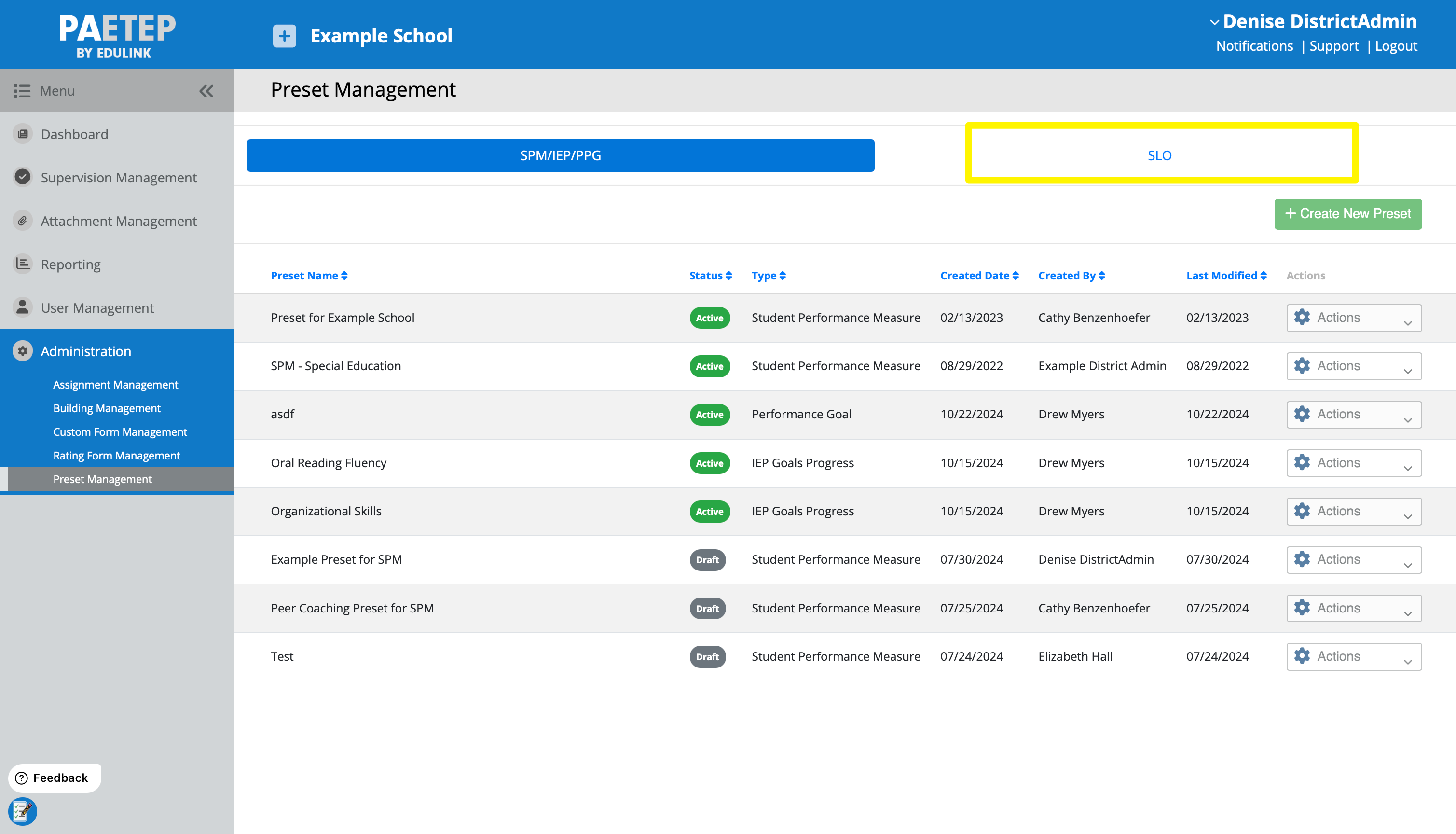This screenshot has height=834, width=1456.
Task: Switch to the SLO tab
Action: coord(1159,155)
